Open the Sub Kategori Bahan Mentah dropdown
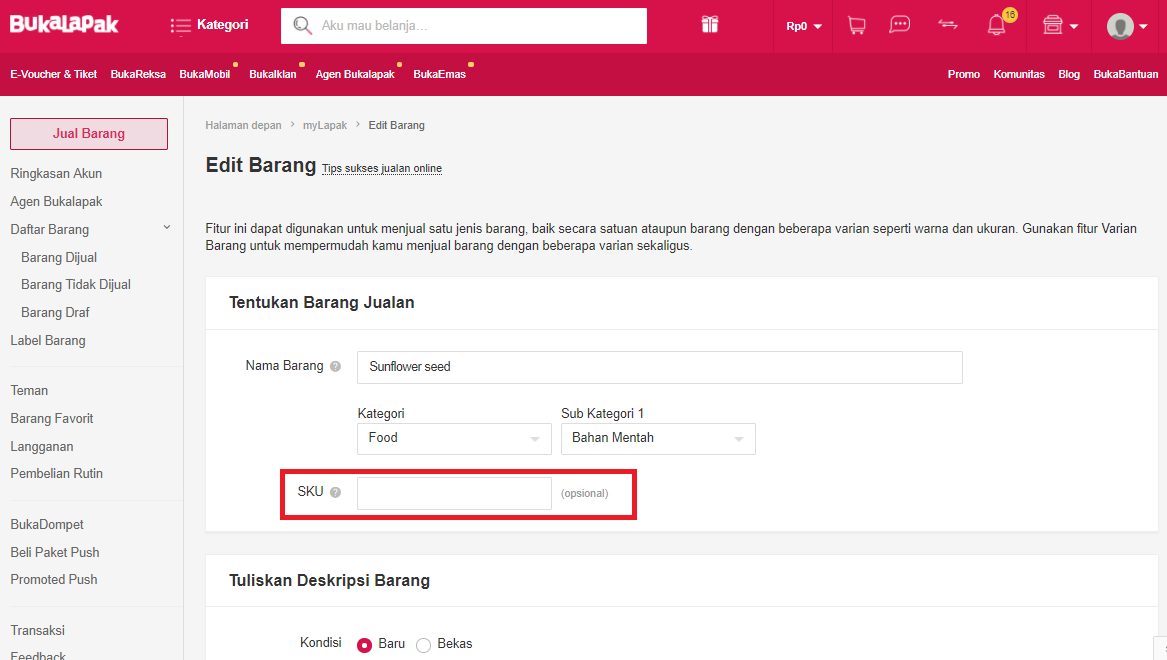Image resolution: width=1167 pixels, height=660 pixels. click(658, 438)
